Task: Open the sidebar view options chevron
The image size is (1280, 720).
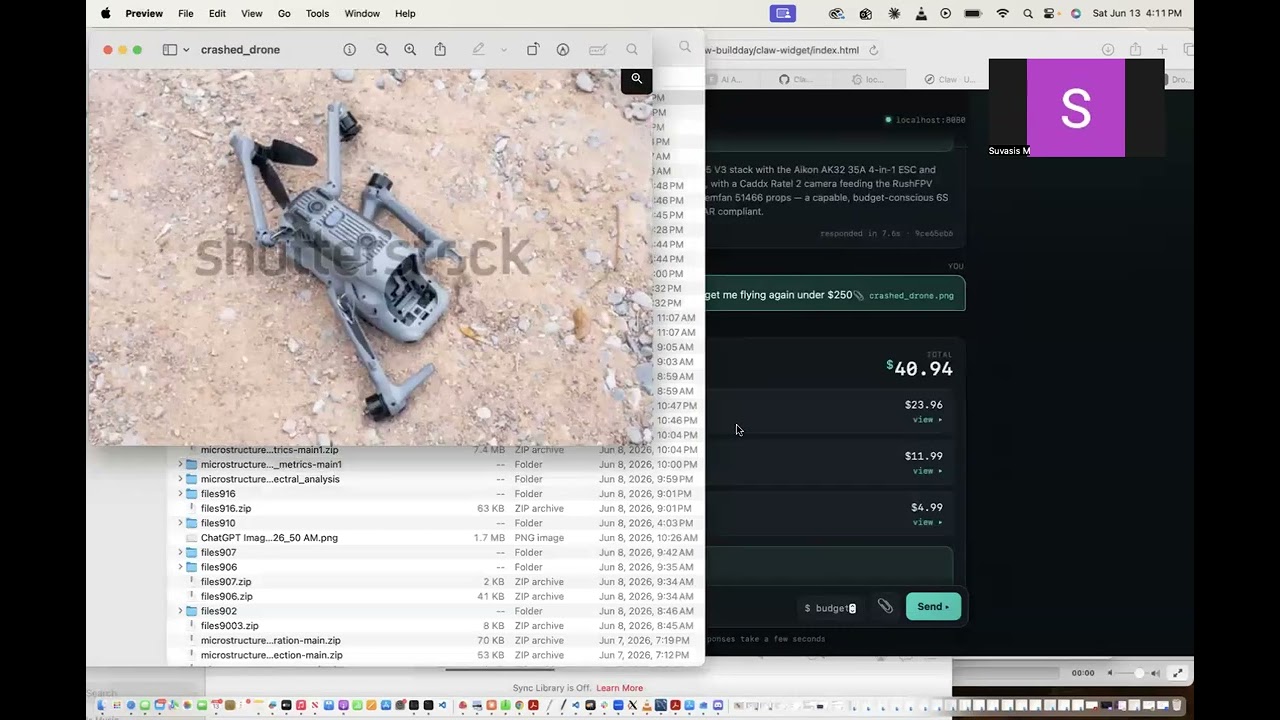Action: pos(186,50)
